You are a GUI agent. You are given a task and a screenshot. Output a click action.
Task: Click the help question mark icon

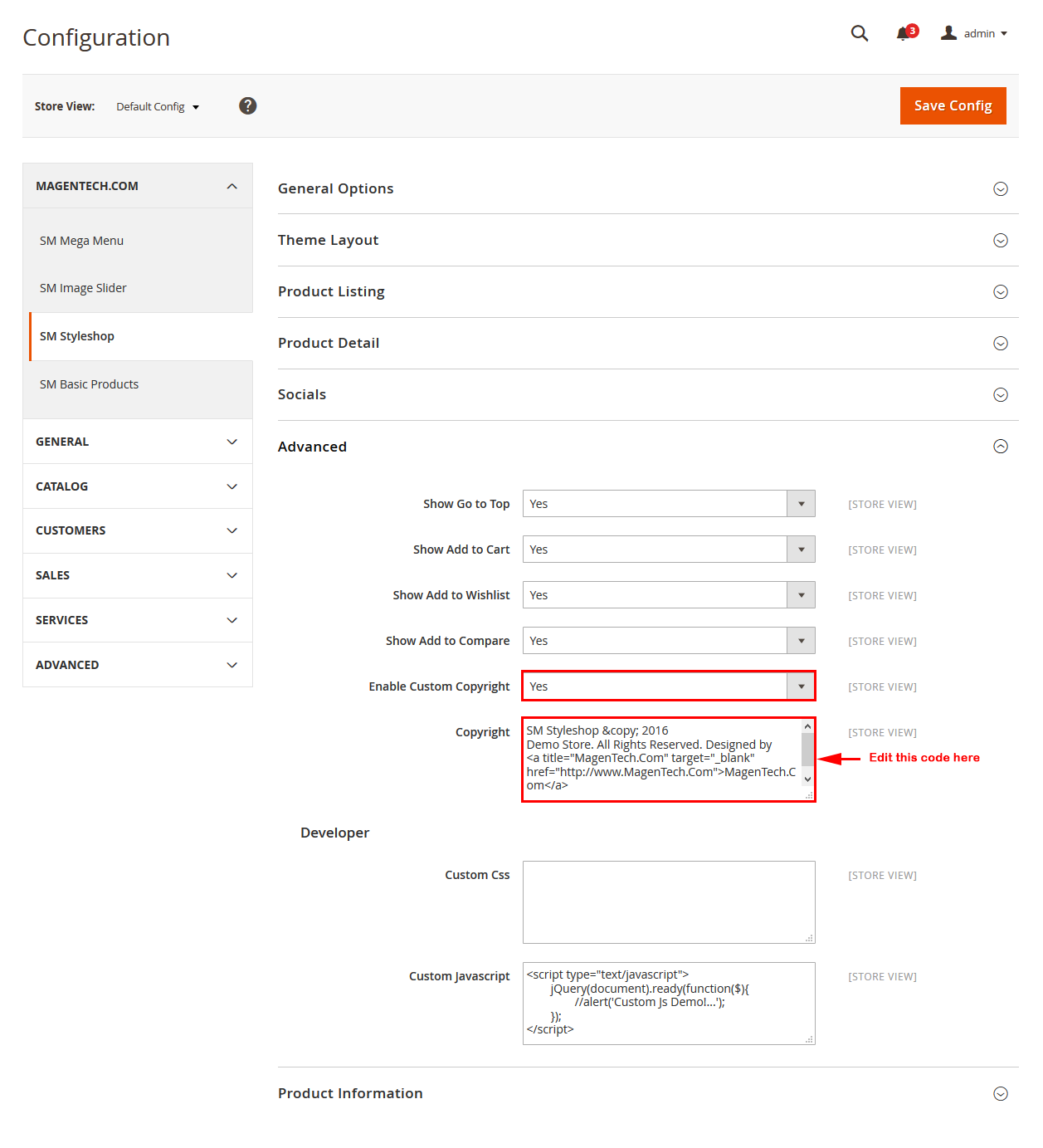(247, 105)
